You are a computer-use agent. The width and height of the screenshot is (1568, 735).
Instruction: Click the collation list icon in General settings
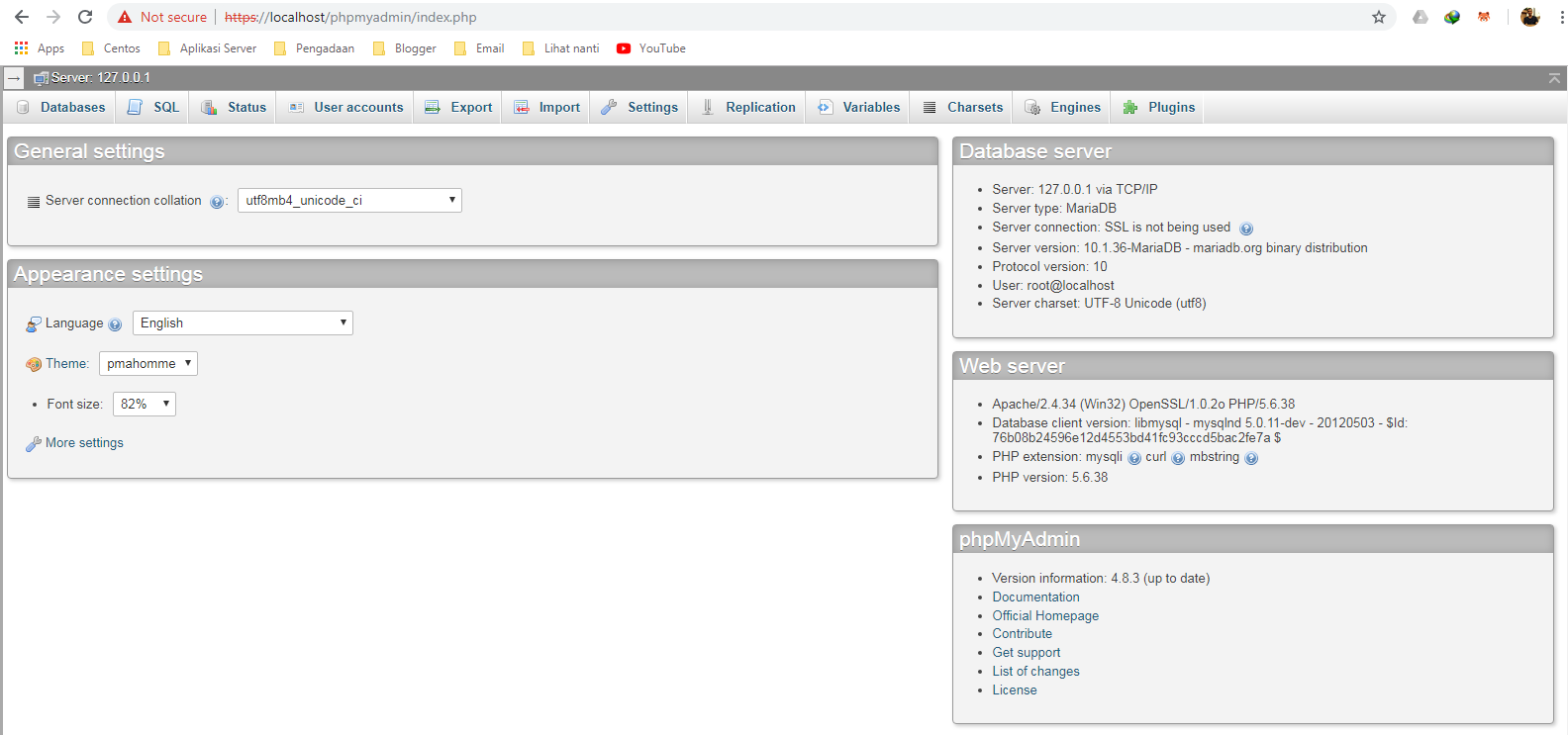pos(35,201)
